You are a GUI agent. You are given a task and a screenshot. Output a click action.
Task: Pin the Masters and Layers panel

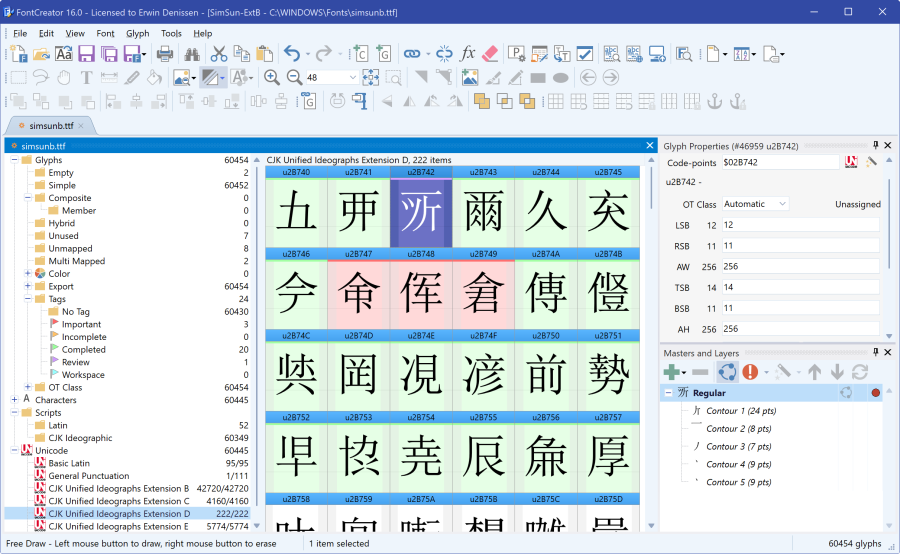[x=875, y=352]
